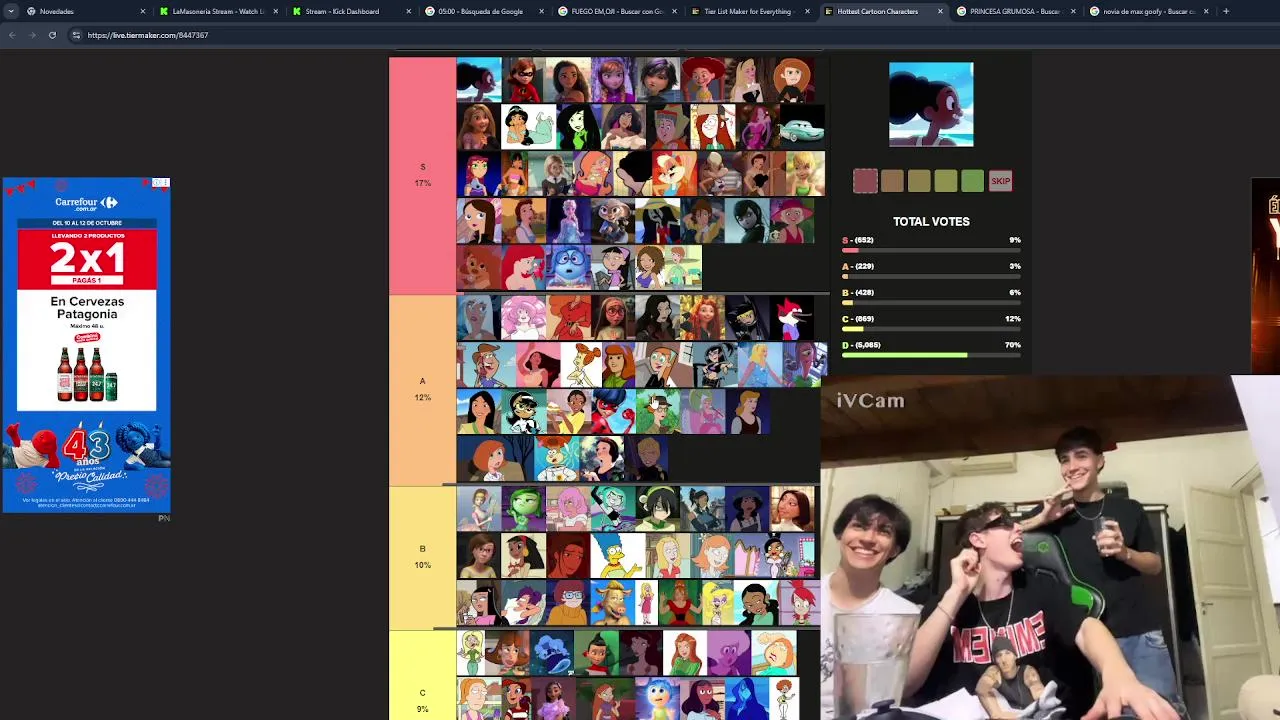The height and width of the screenshot is (720, 1280).
Task: Click the D votes green progress bar
Action: [x=931, y=355]
